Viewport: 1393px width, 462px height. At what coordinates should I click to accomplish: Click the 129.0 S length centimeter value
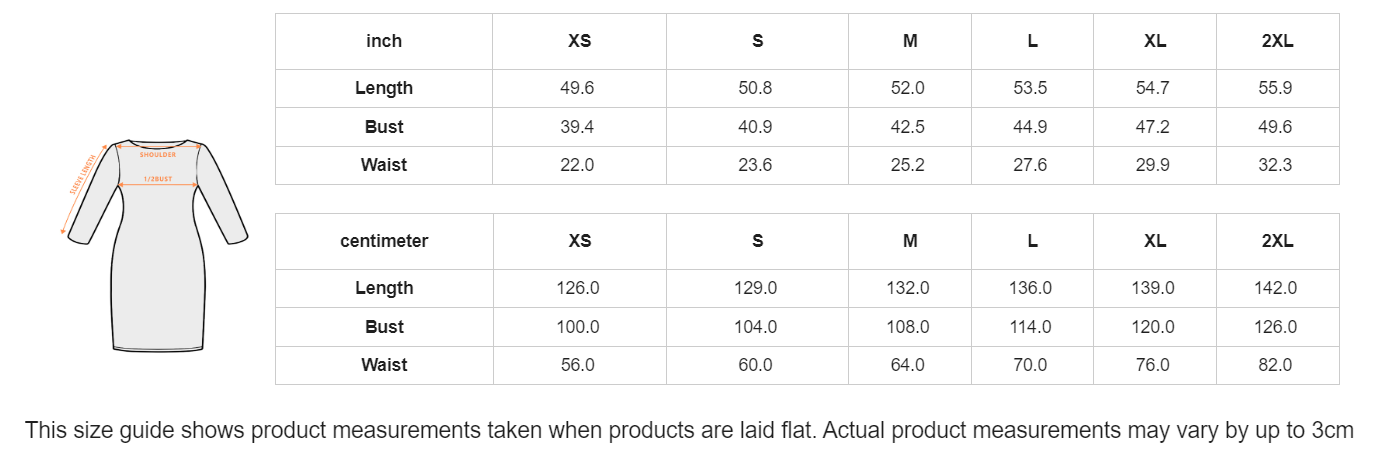[756, 288]
